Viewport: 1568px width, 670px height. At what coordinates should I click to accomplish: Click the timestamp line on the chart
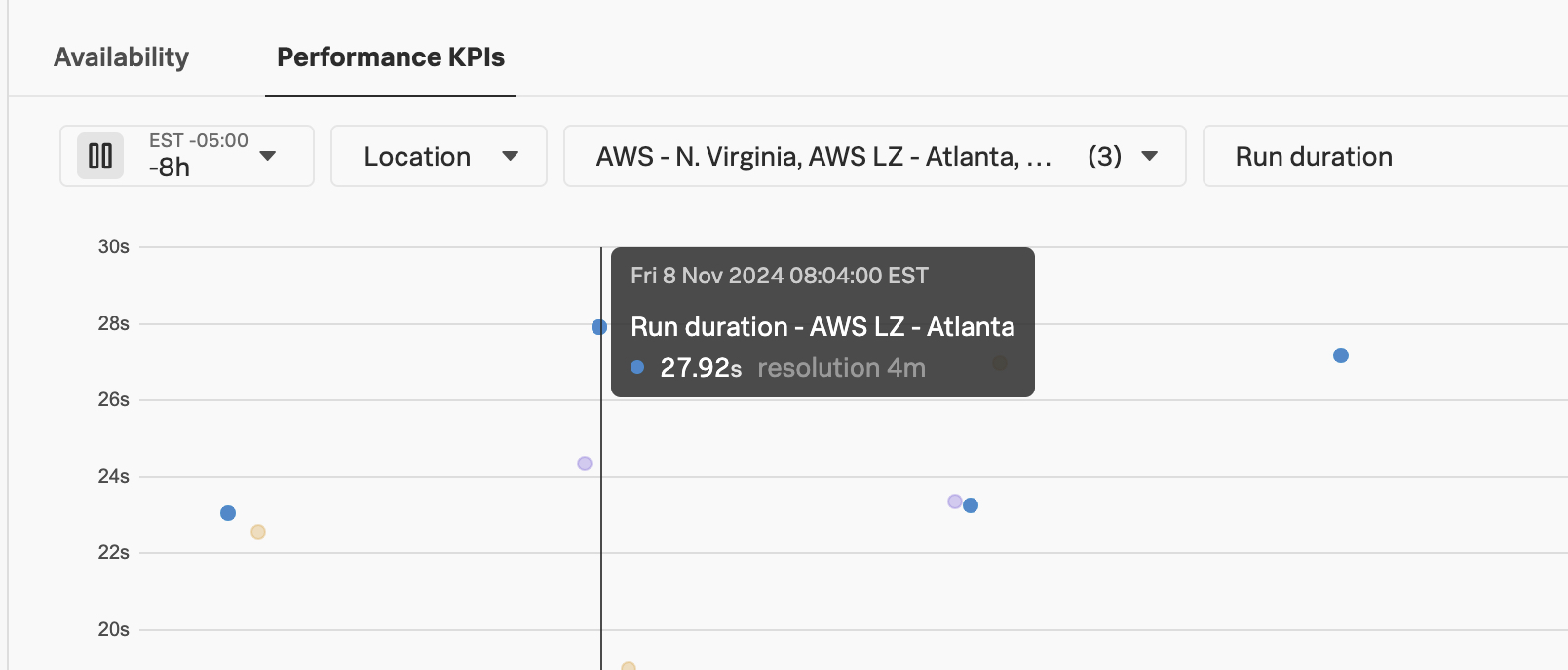point(602,536)
